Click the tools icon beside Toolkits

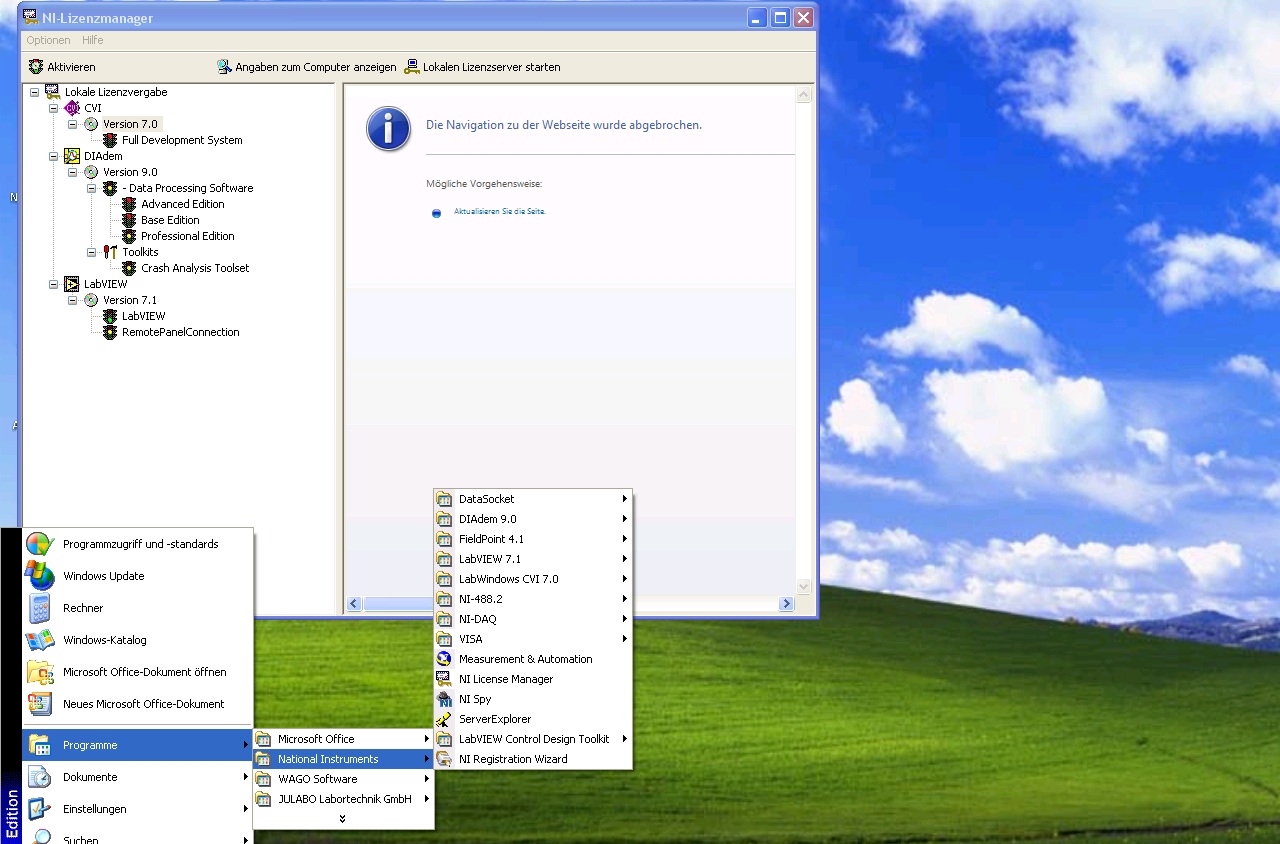[x=110, y=252]
